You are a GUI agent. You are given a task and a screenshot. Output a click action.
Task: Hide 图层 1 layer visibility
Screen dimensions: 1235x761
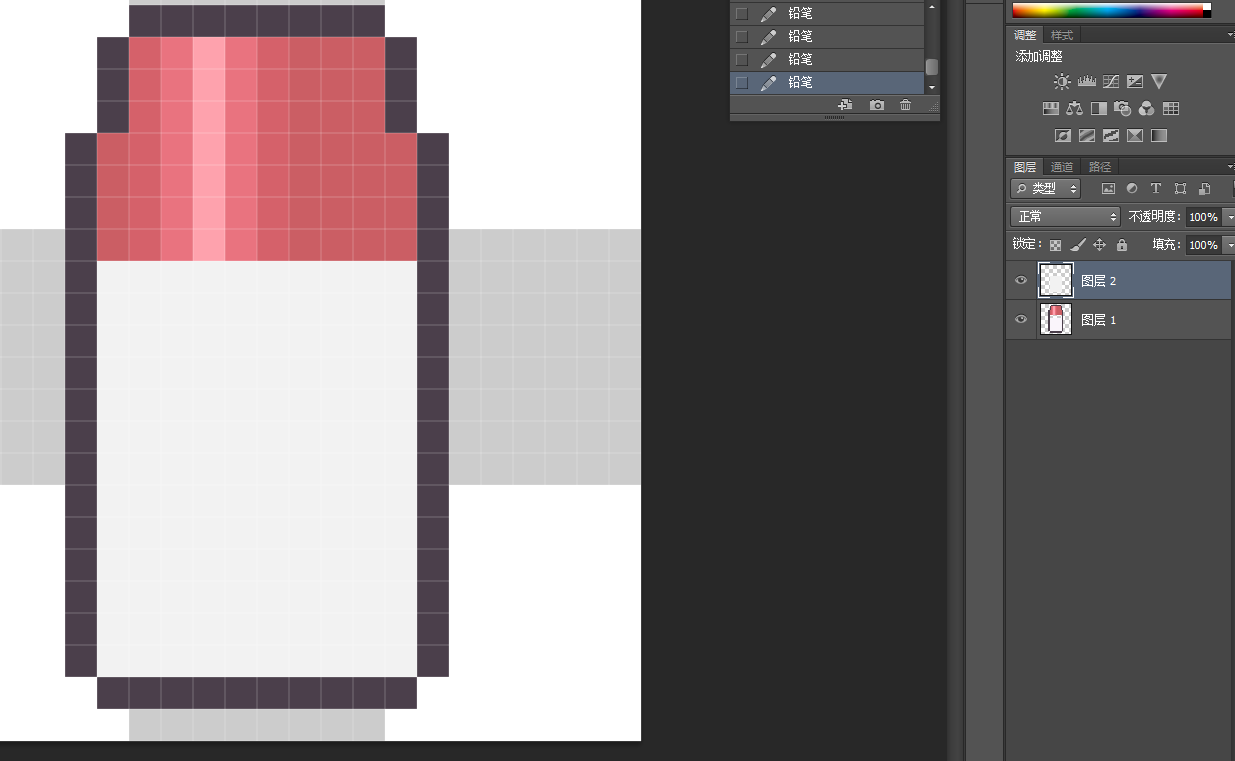click(1021, 320)
